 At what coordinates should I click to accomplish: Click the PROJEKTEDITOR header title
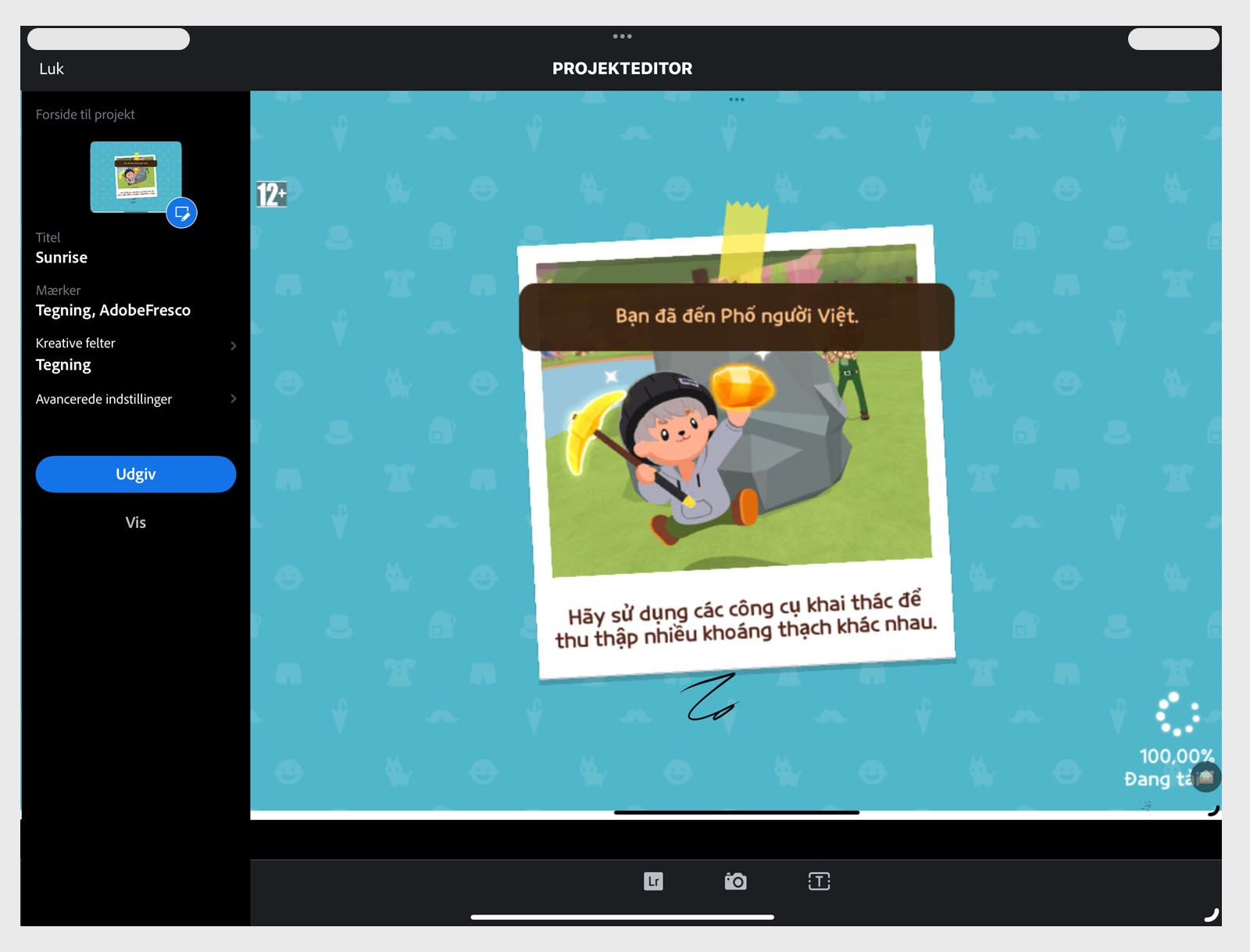click(622, 69)
